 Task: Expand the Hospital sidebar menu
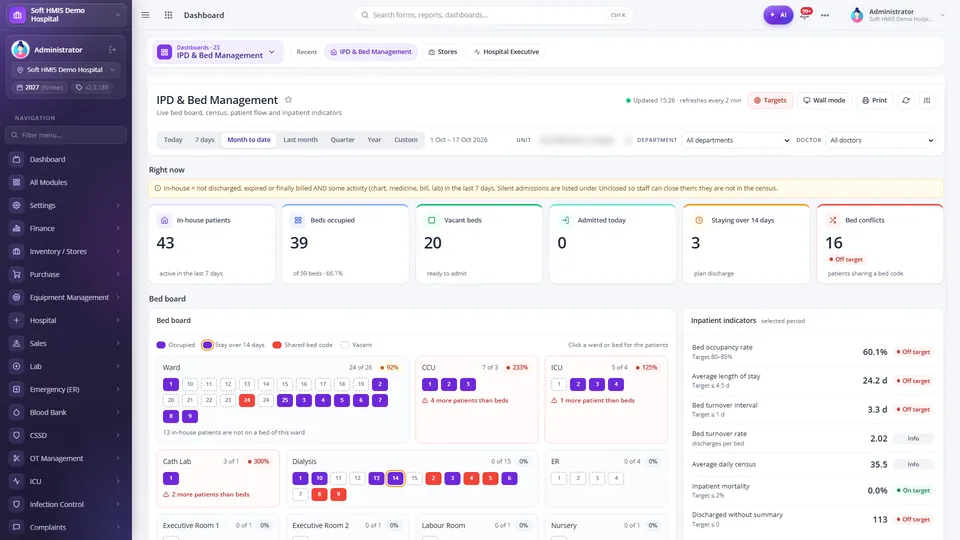(66, 320)
